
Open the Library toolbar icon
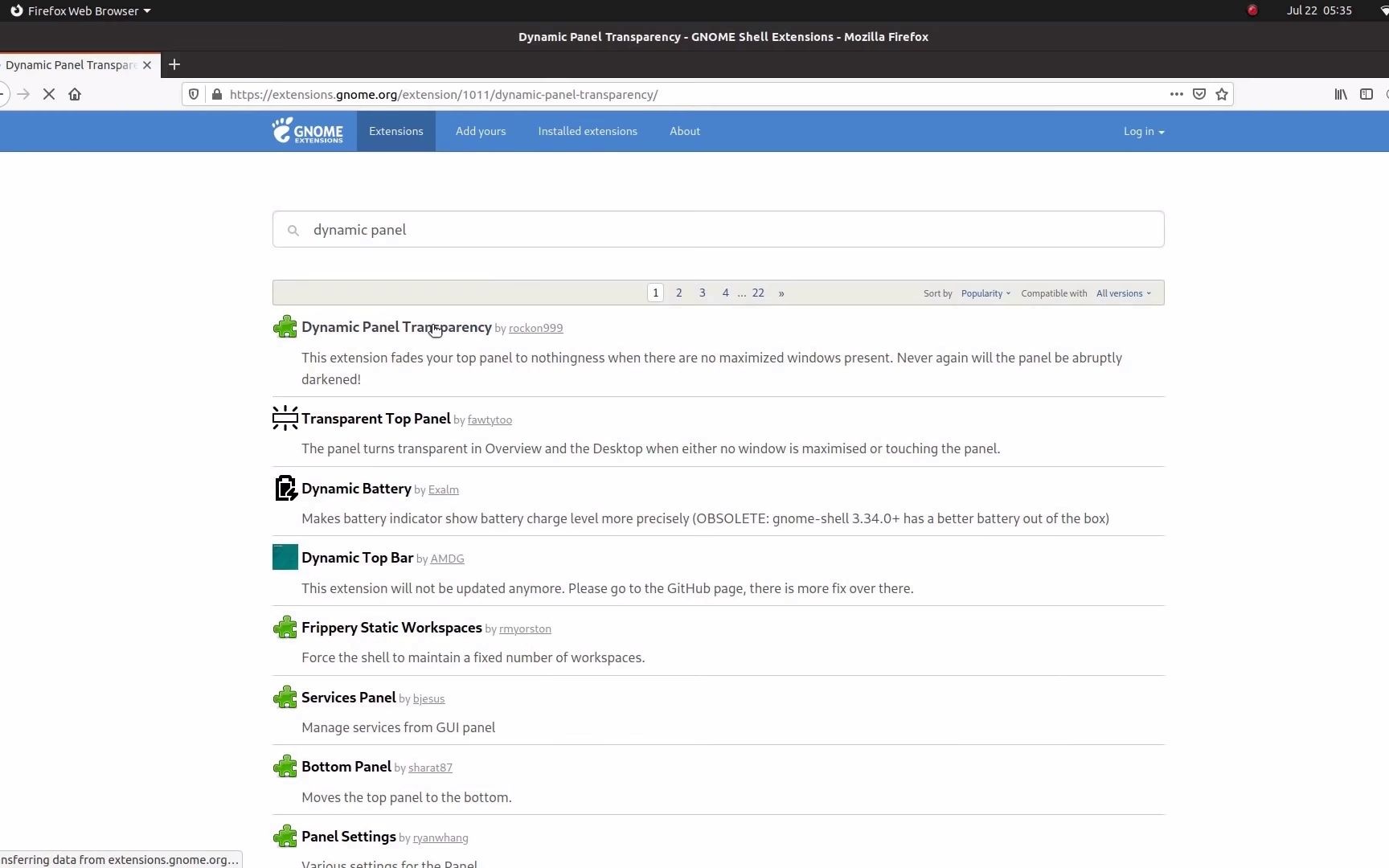[x=1341, y=94]
